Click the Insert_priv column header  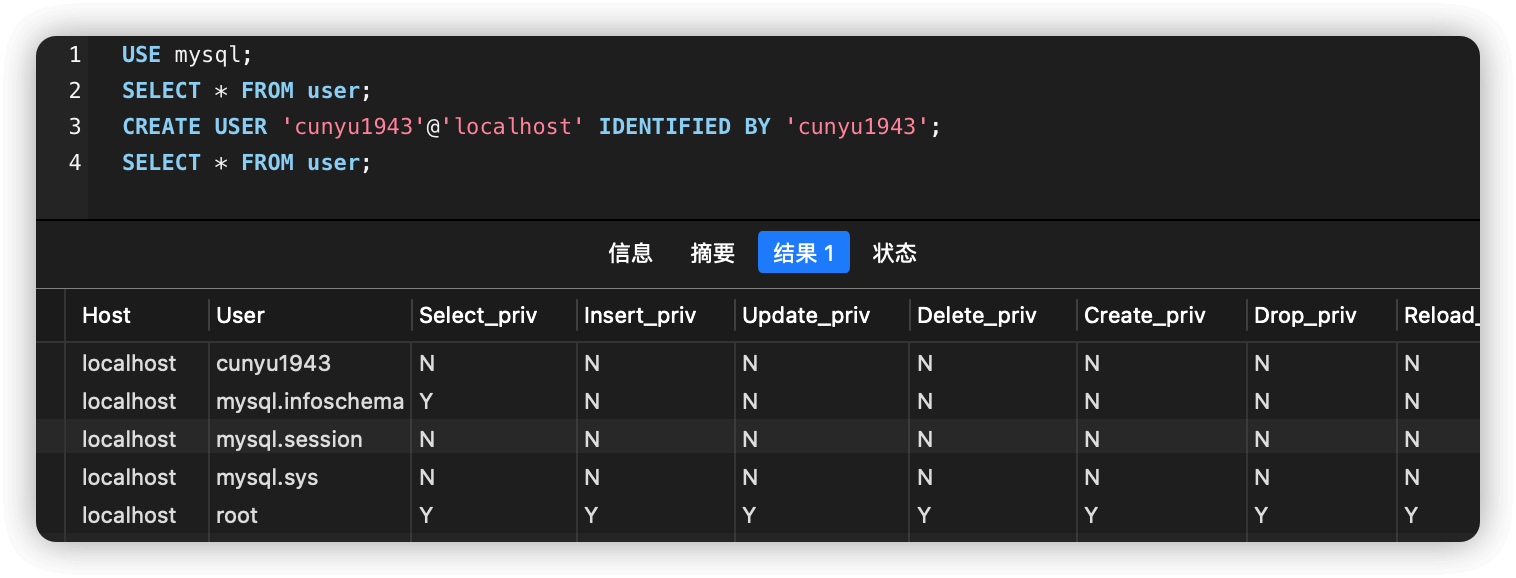[x=640, y=316]
